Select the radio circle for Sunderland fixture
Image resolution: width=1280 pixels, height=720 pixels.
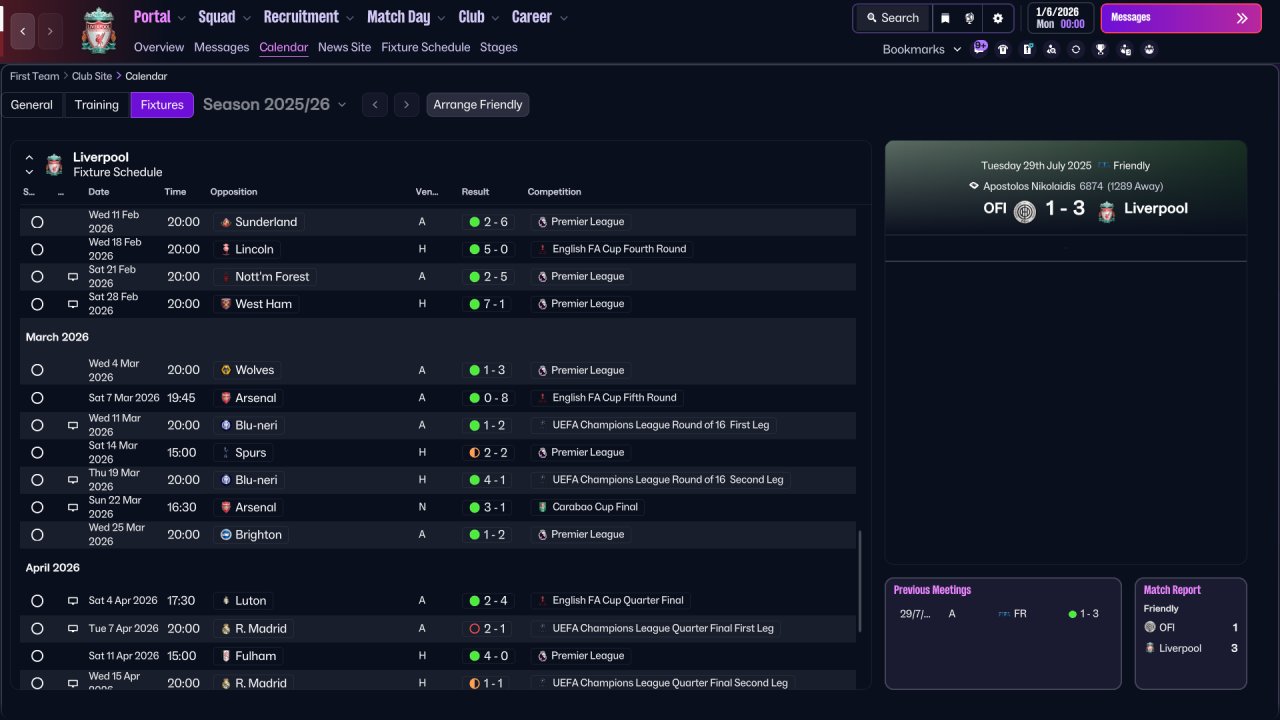tap(37, 222)
